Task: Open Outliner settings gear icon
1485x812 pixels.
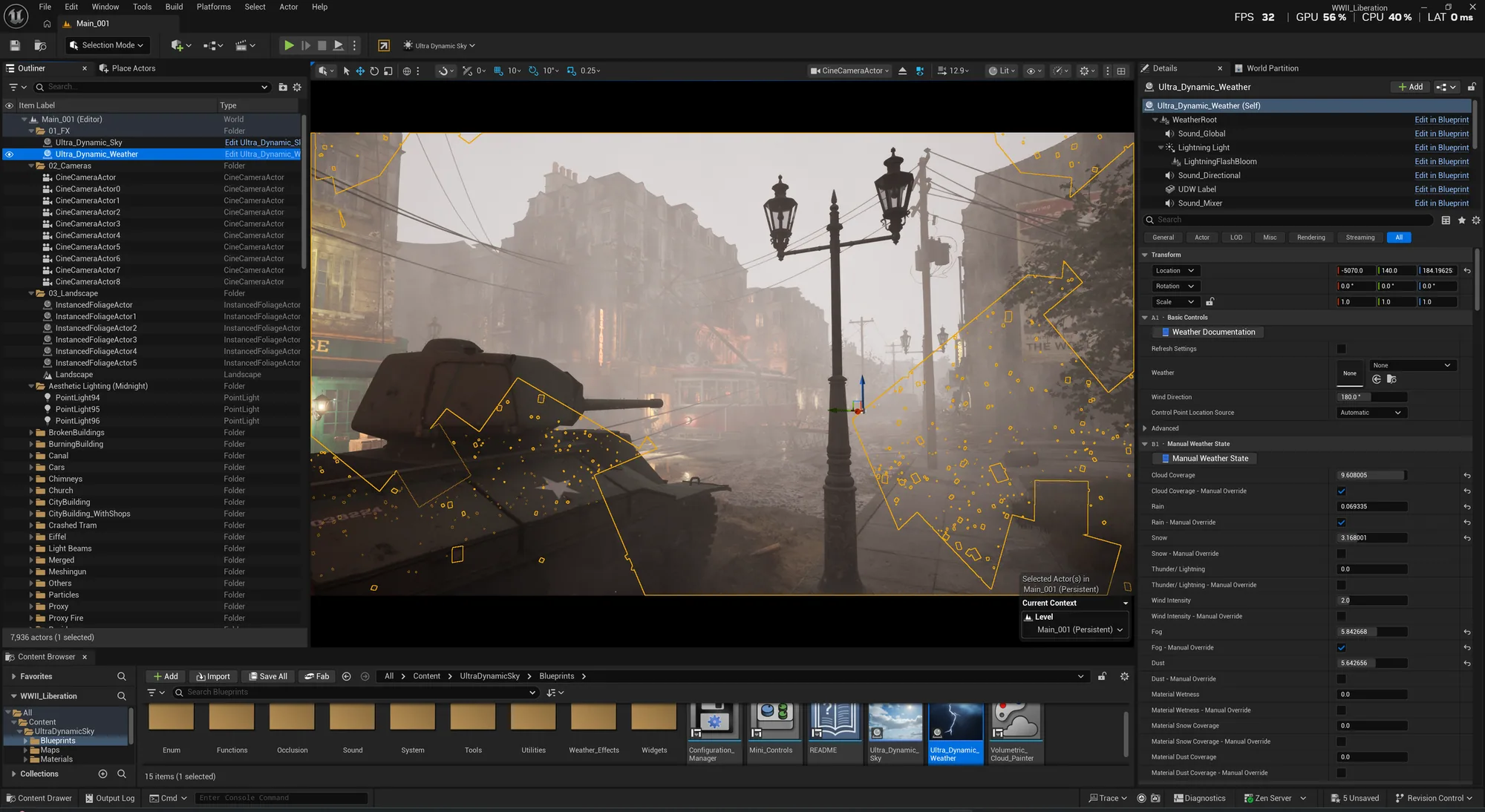Action: [x=297, y=87]
